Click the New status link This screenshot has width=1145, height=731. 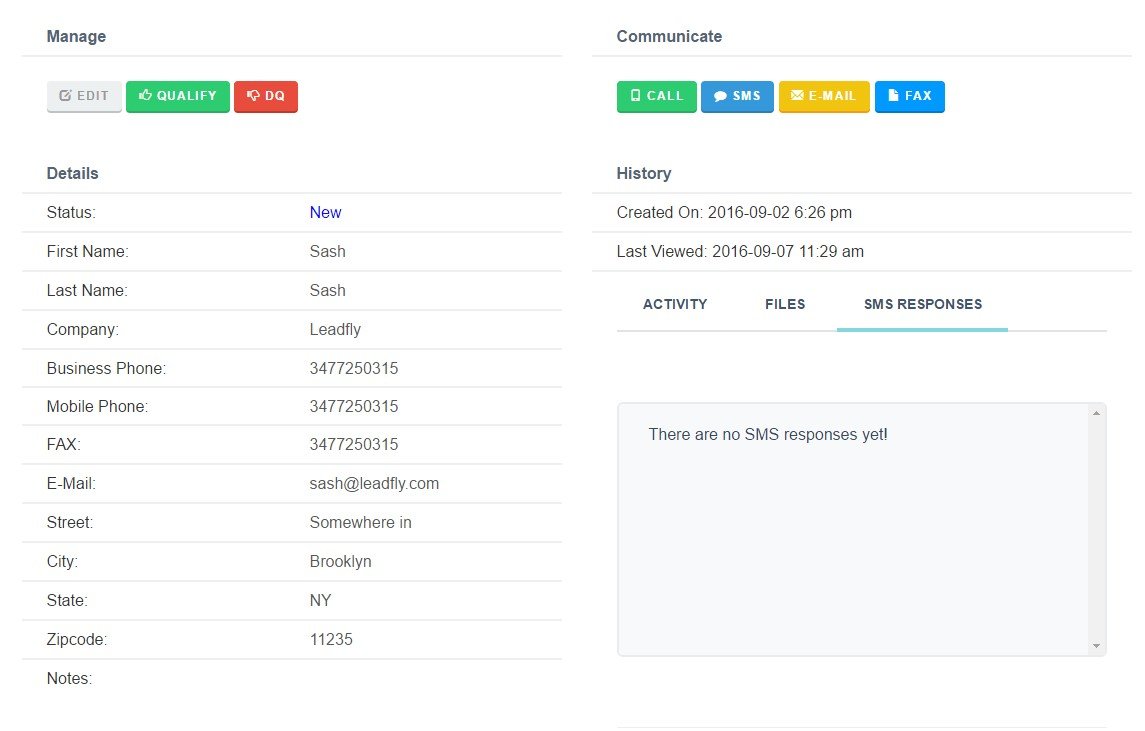pyautogui.click(x=325, y=213)
